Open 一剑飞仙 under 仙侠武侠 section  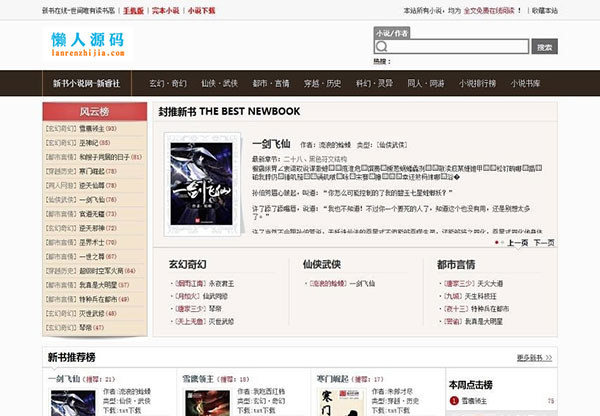(362, 284)
